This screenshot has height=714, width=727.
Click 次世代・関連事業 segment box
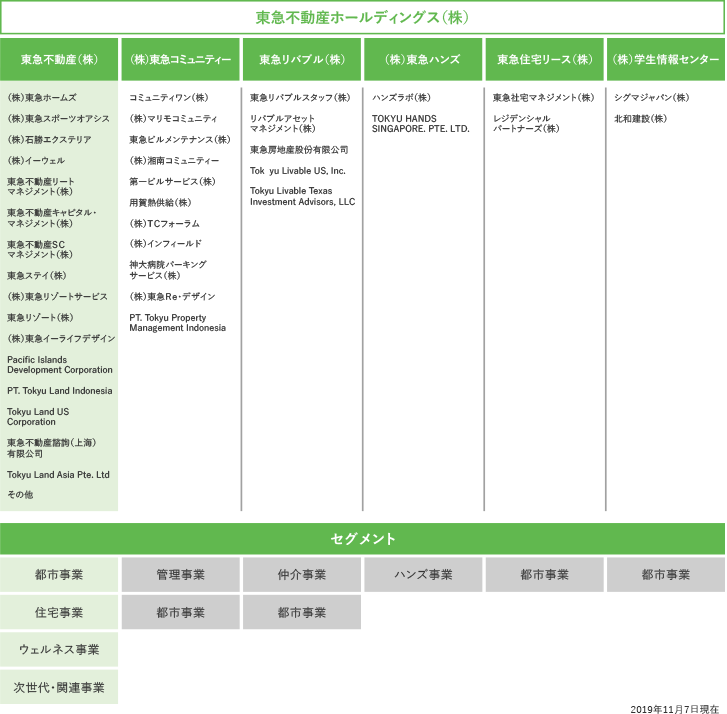pos(59,687)
